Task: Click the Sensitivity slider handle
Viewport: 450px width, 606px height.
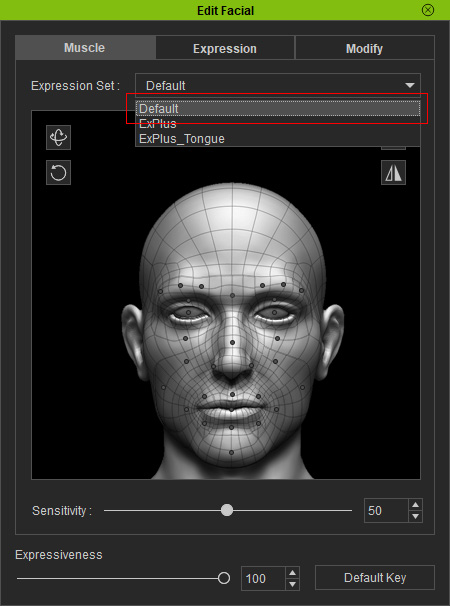Action: [227, 510]
